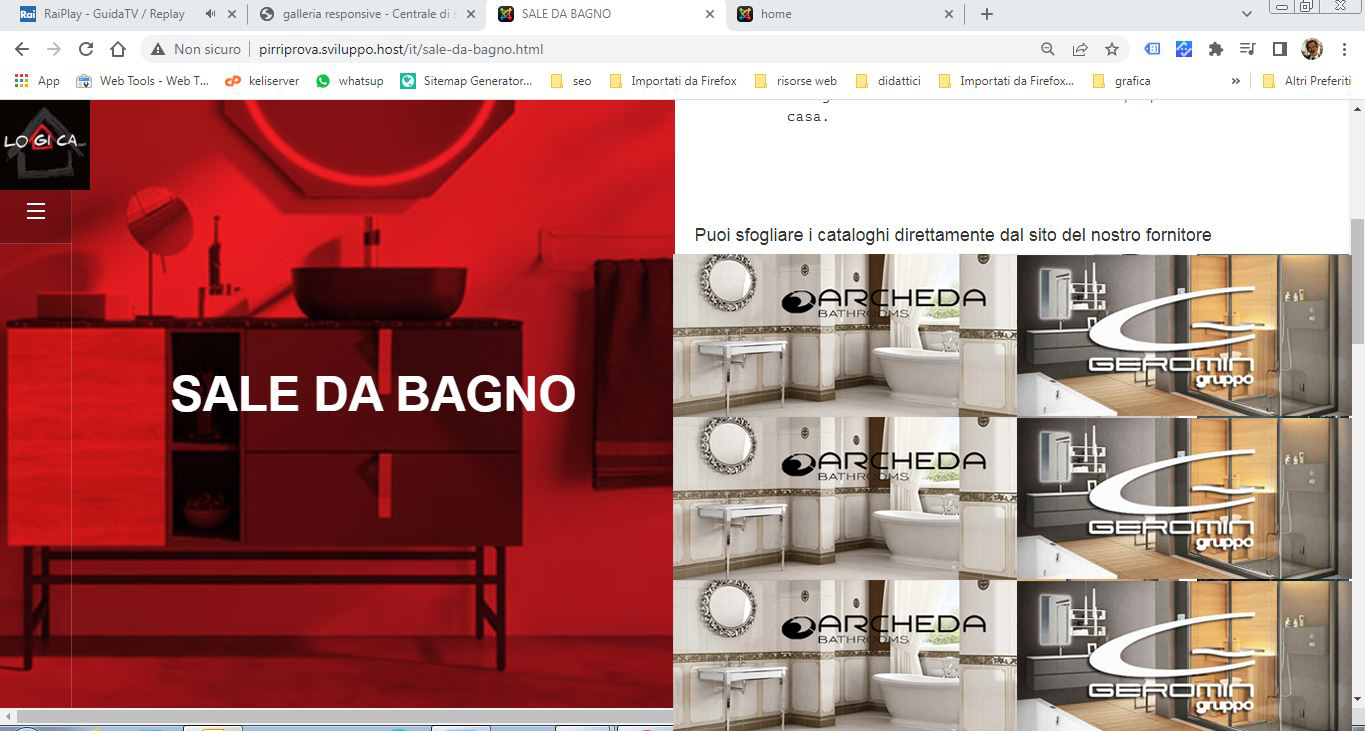
Task: Open the topmost Geromin Gruppo catalog banner
Action: pos(1184,335)
